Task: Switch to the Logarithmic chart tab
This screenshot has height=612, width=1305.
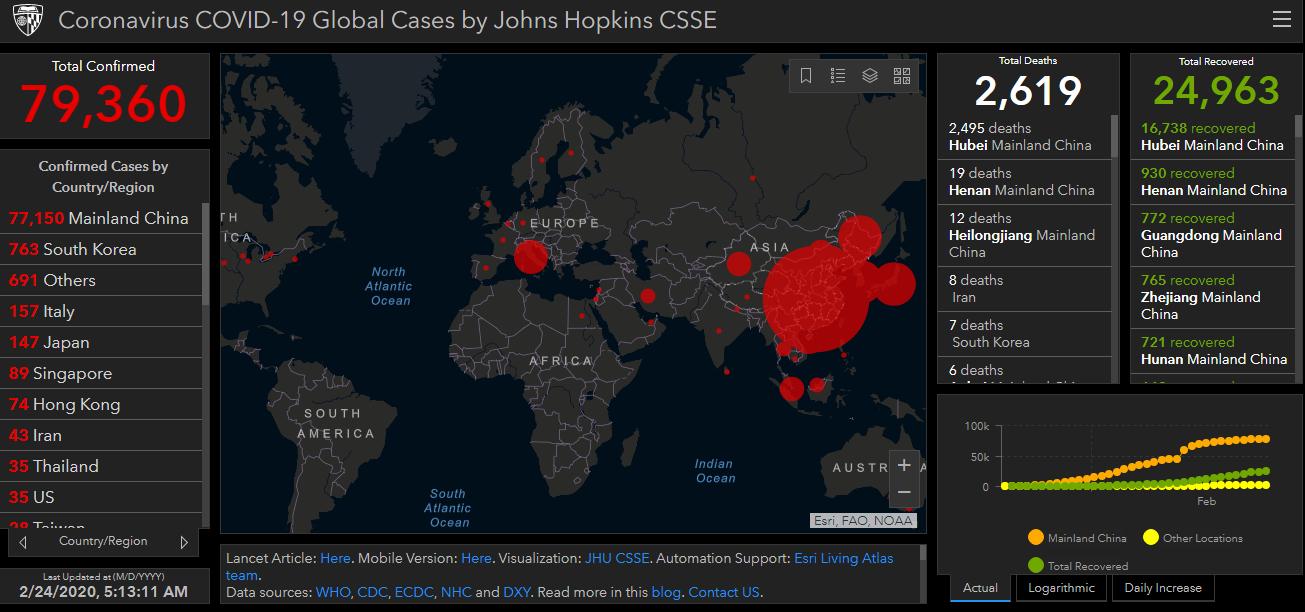Action: 1061,588
